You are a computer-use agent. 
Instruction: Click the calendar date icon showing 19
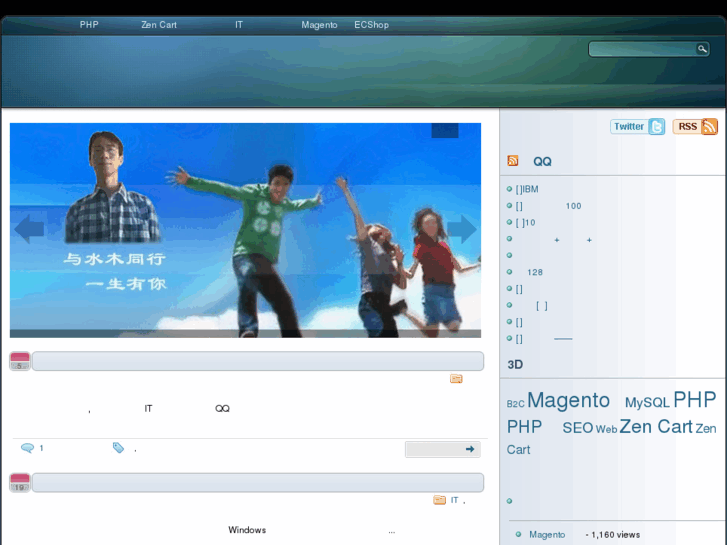coord(20,483)
